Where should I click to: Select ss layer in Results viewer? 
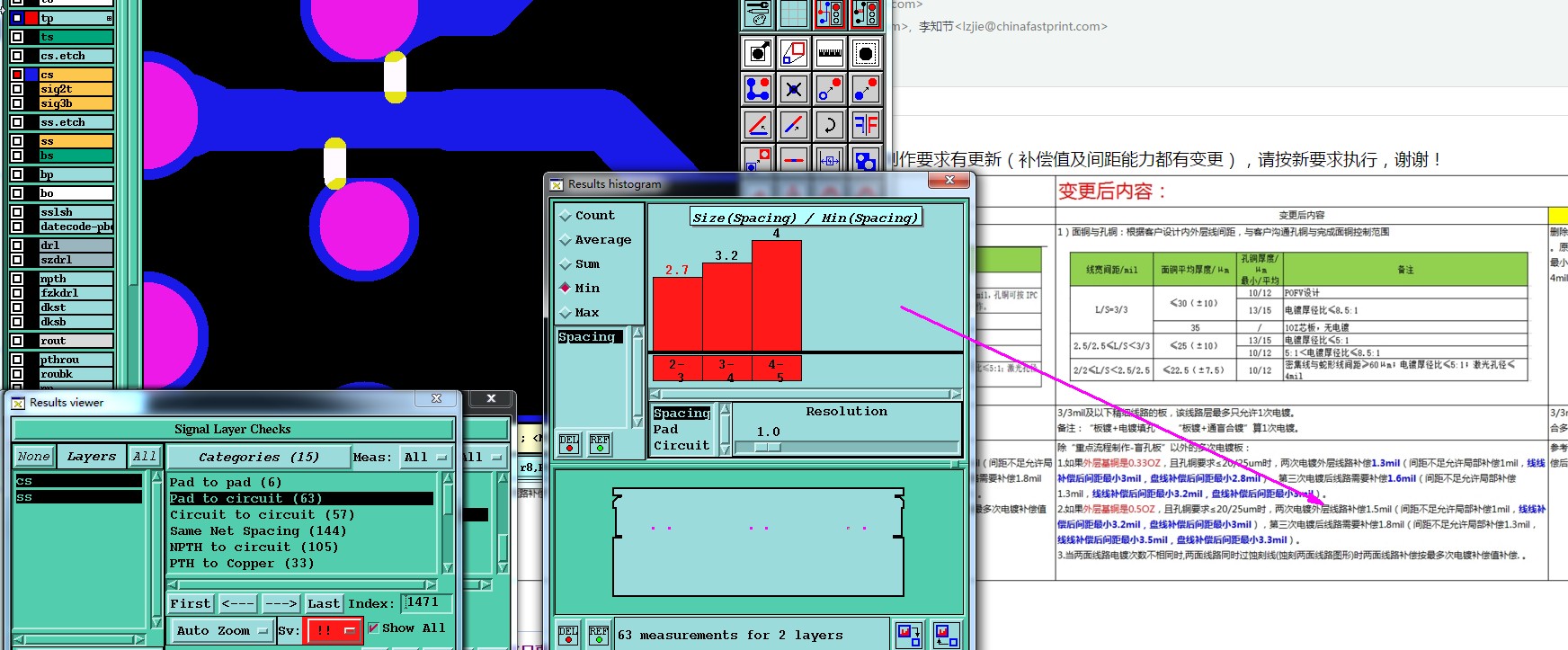[x=78, y=497]
